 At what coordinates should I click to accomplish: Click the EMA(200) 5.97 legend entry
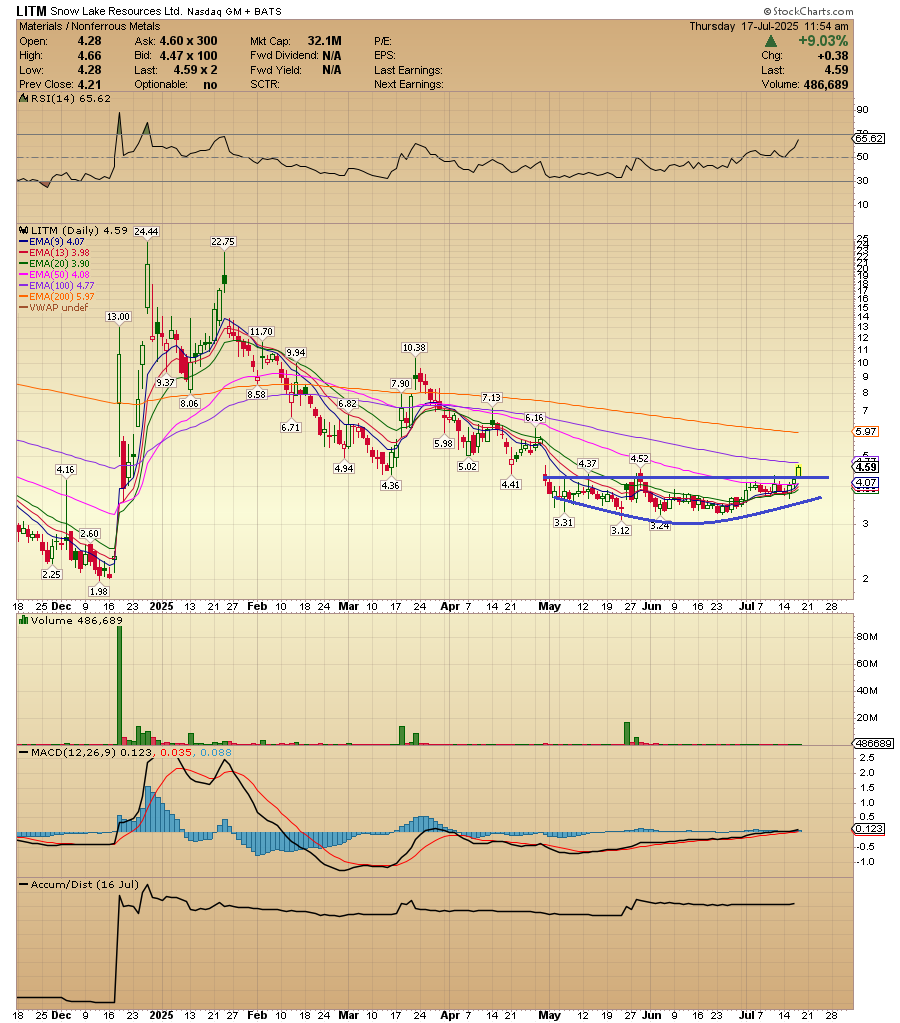(57, 296)
